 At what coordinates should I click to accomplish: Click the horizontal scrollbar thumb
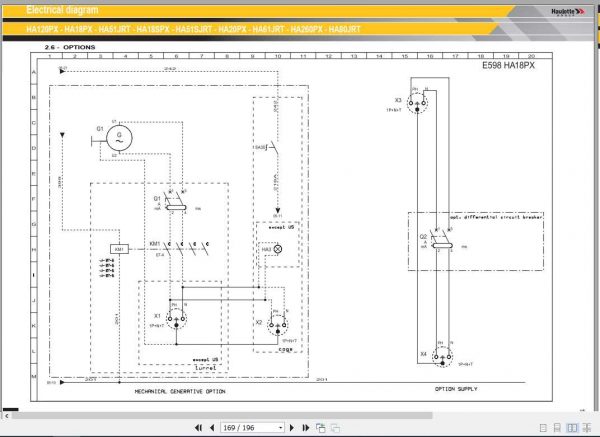tap(222, 416)
